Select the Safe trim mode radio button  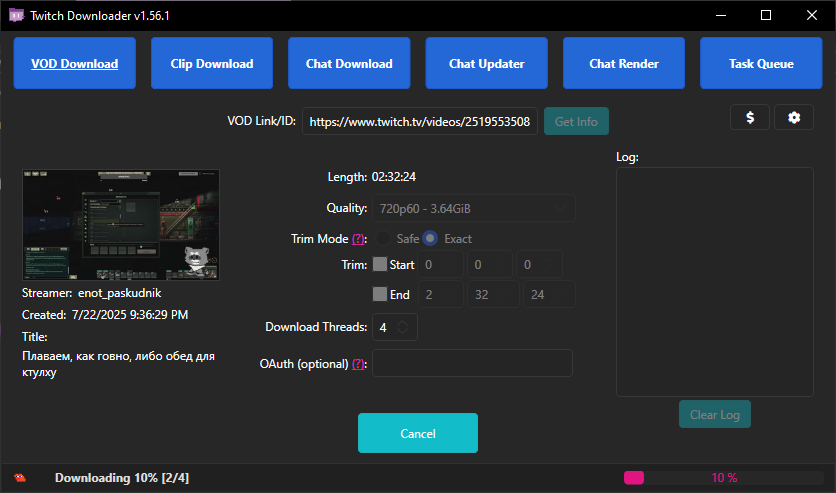(x=383, y=238)
